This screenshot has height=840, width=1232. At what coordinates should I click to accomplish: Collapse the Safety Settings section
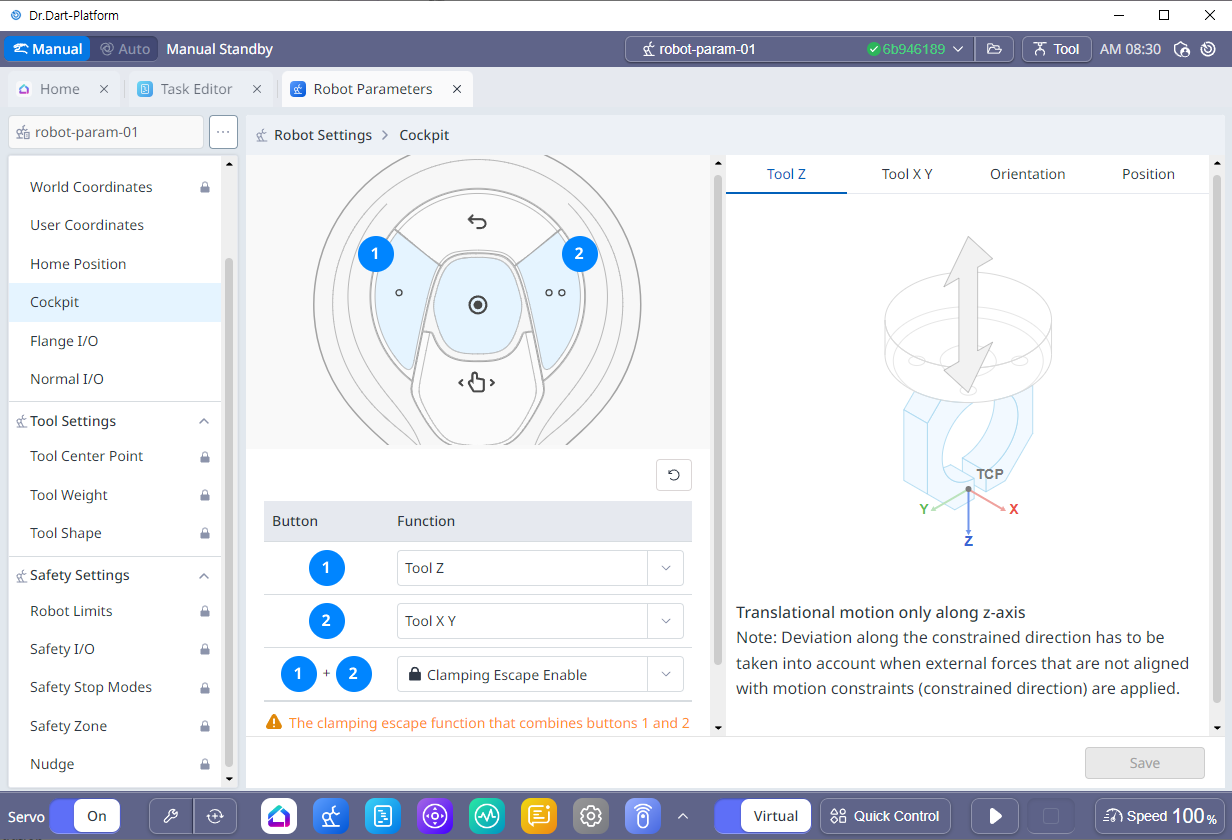[x=204, y=576]
